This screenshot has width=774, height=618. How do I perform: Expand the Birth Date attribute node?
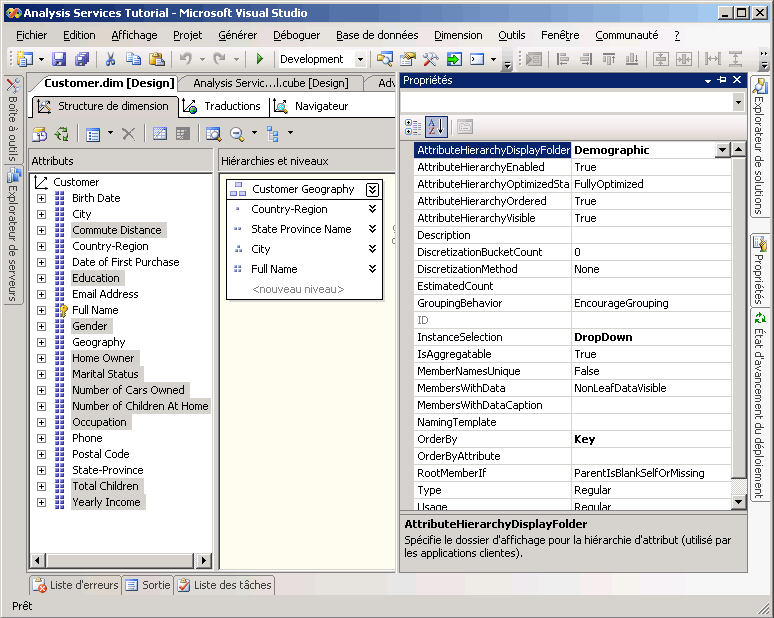click(x=41, y=198)
